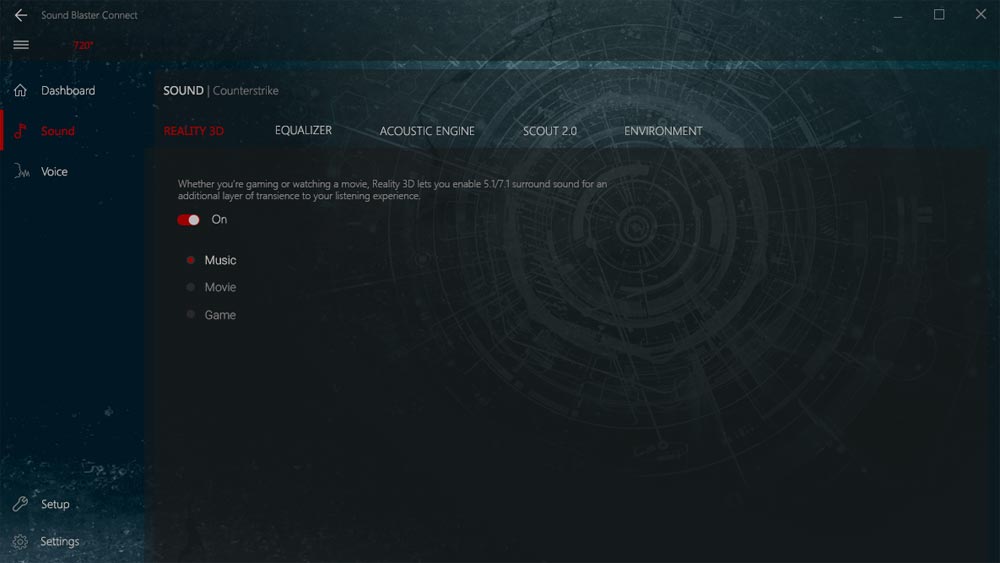
Task: Click the Dashboard home icon
Action: tap(20, 91)
